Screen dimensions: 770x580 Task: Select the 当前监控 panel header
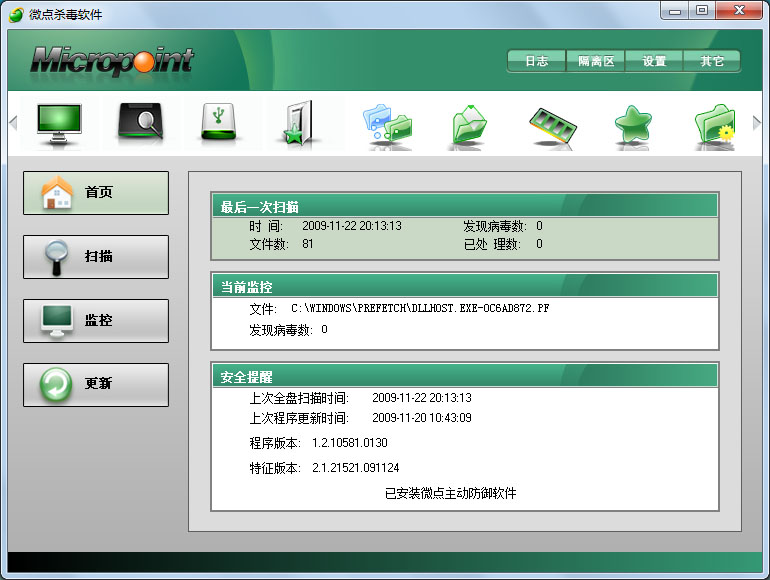[x=465, y=286]
